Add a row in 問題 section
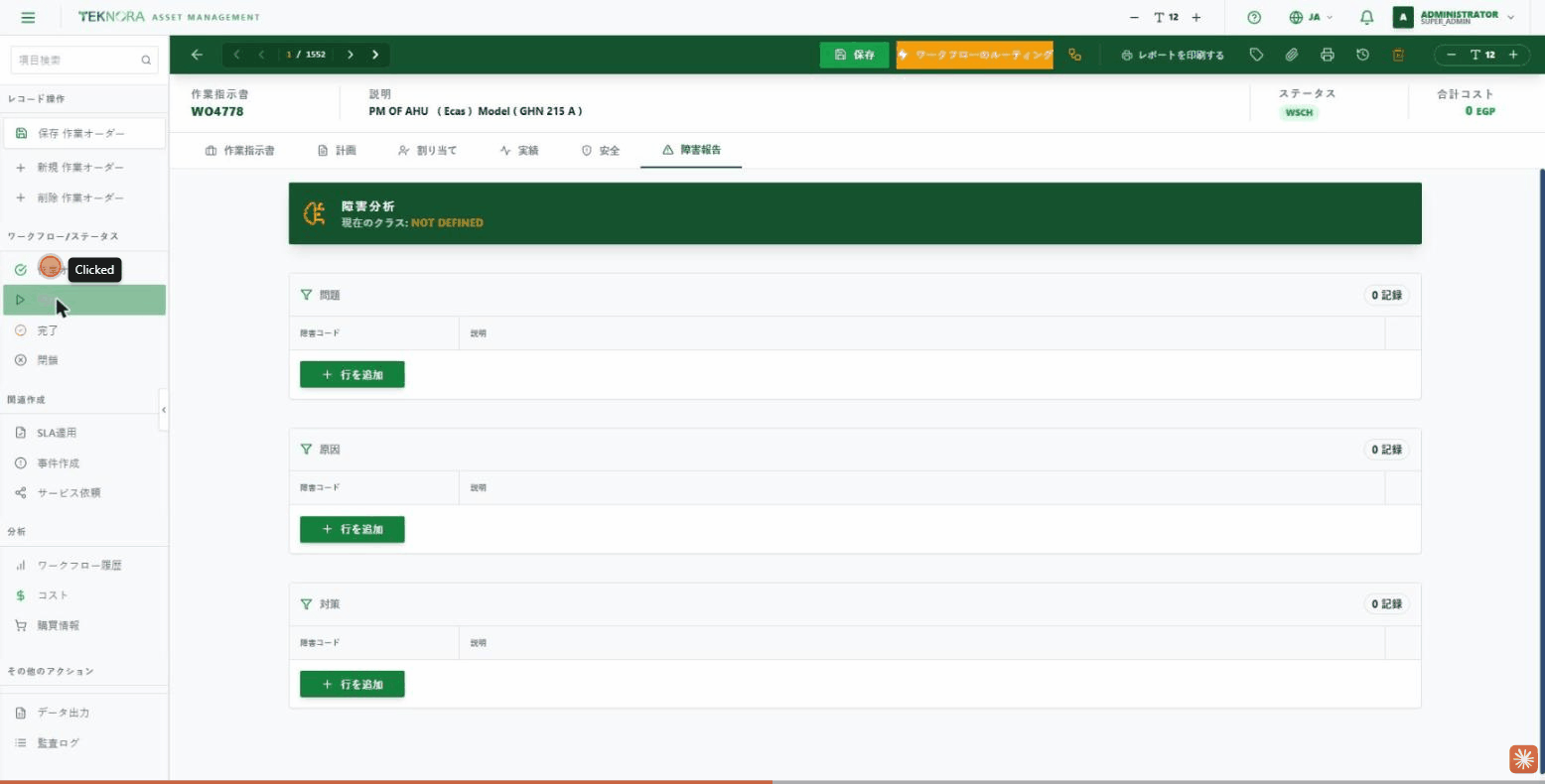The height and width of the screenshot is (784, 1545). point(352,375)
